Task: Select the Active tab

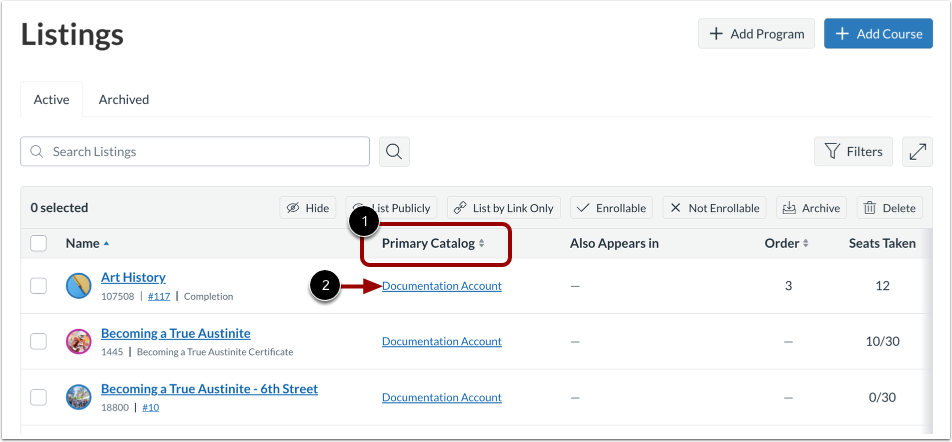Action: pos(51,100)
